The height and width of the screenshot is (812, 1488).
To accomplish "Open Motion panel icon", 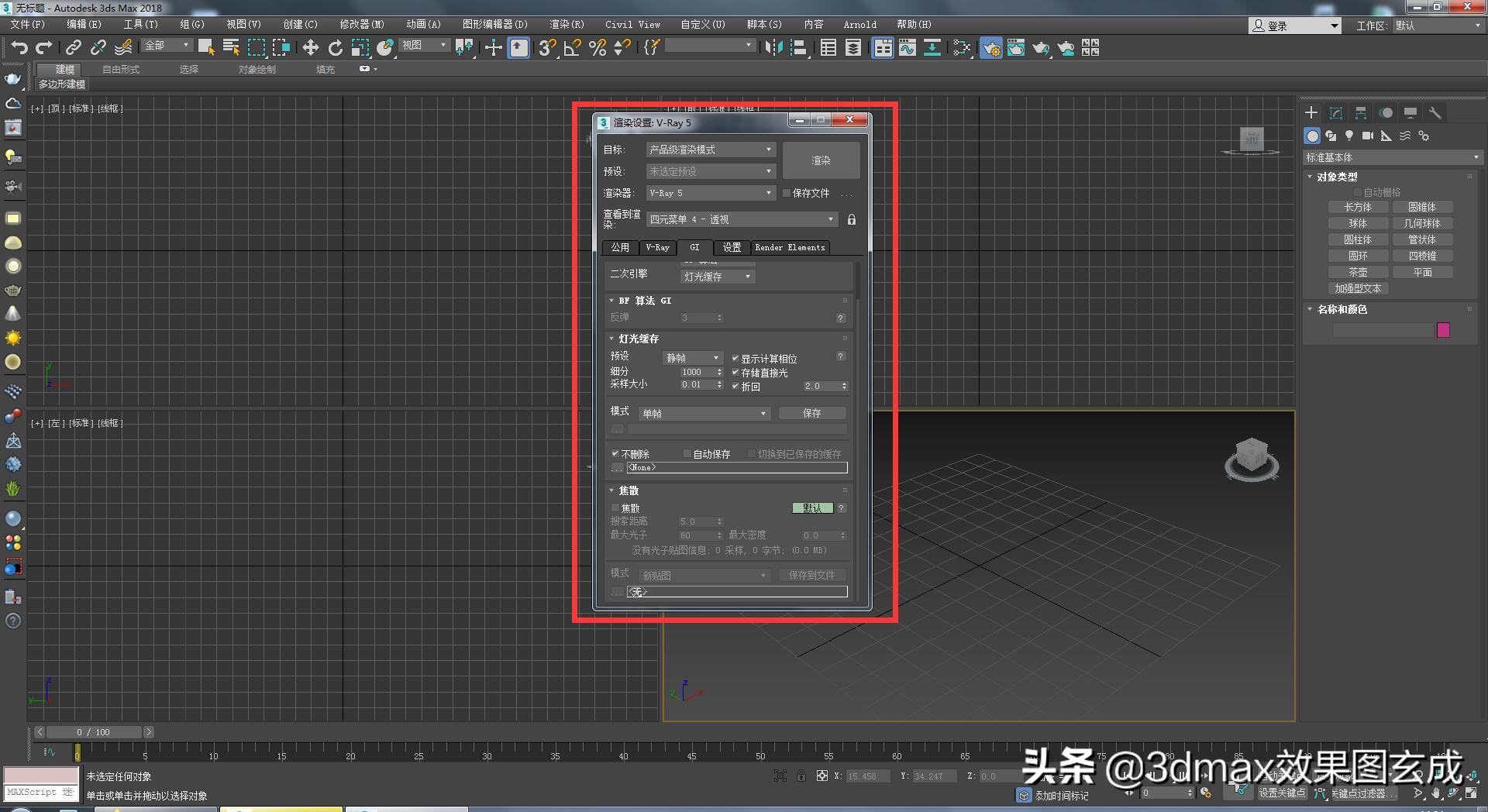I will point(1386,113).
